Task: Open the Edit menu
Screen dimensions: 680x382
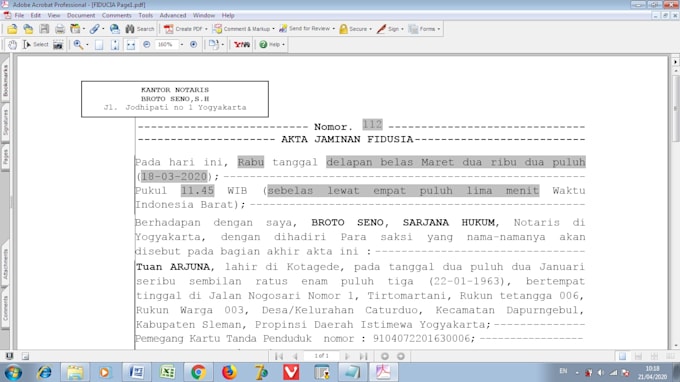Action: (36, 15)
